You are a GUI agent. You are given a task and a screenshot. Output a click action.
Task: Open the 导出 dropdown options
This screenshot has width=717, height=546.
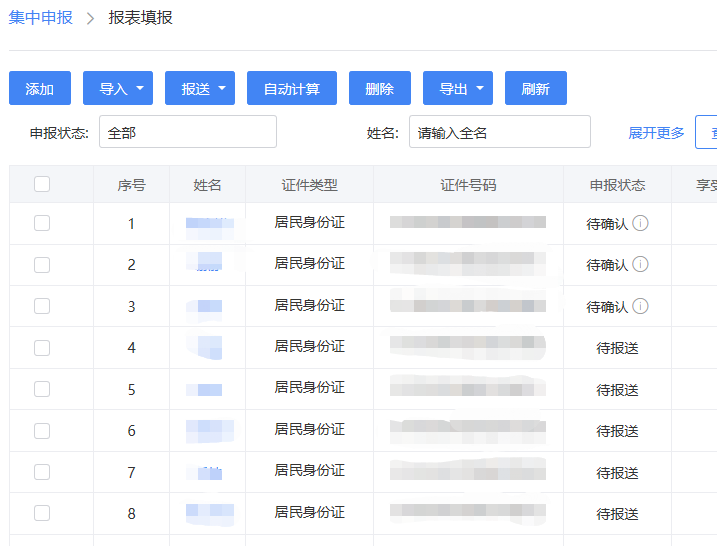(x=458, y=89)
